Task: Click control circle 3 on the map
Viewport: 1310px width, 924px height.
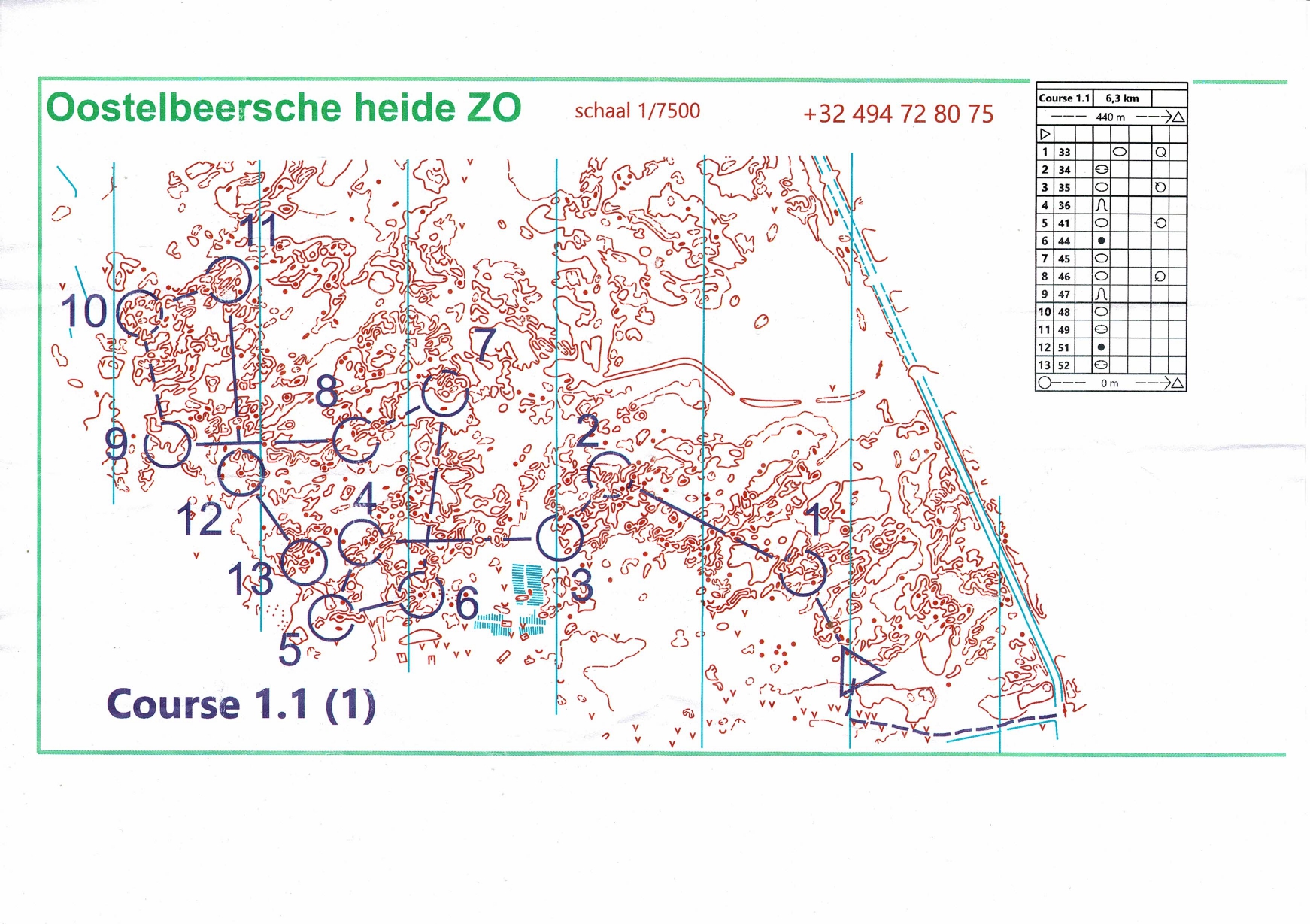Action: click(x=559, y=537)
